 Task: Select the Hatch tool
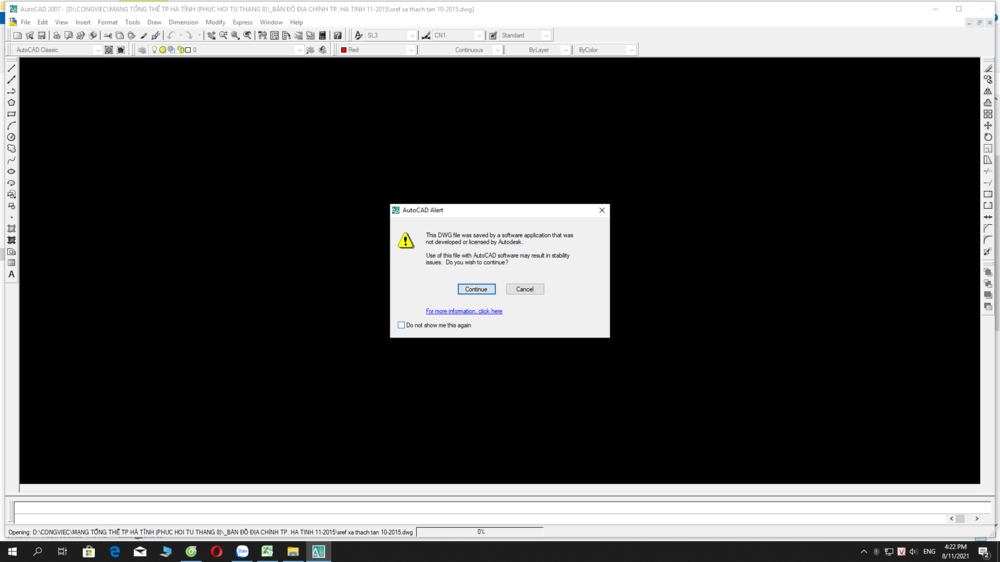pyautogui.click(x=11, y=228)
